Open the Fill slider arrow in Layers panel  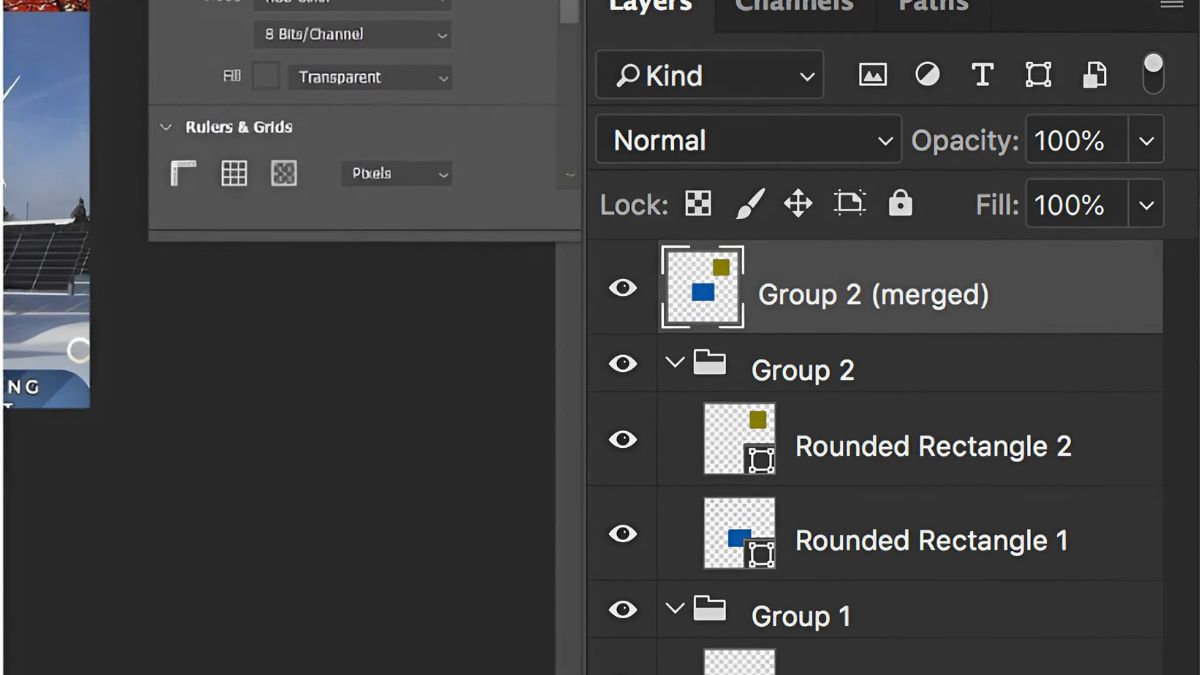1146,205
